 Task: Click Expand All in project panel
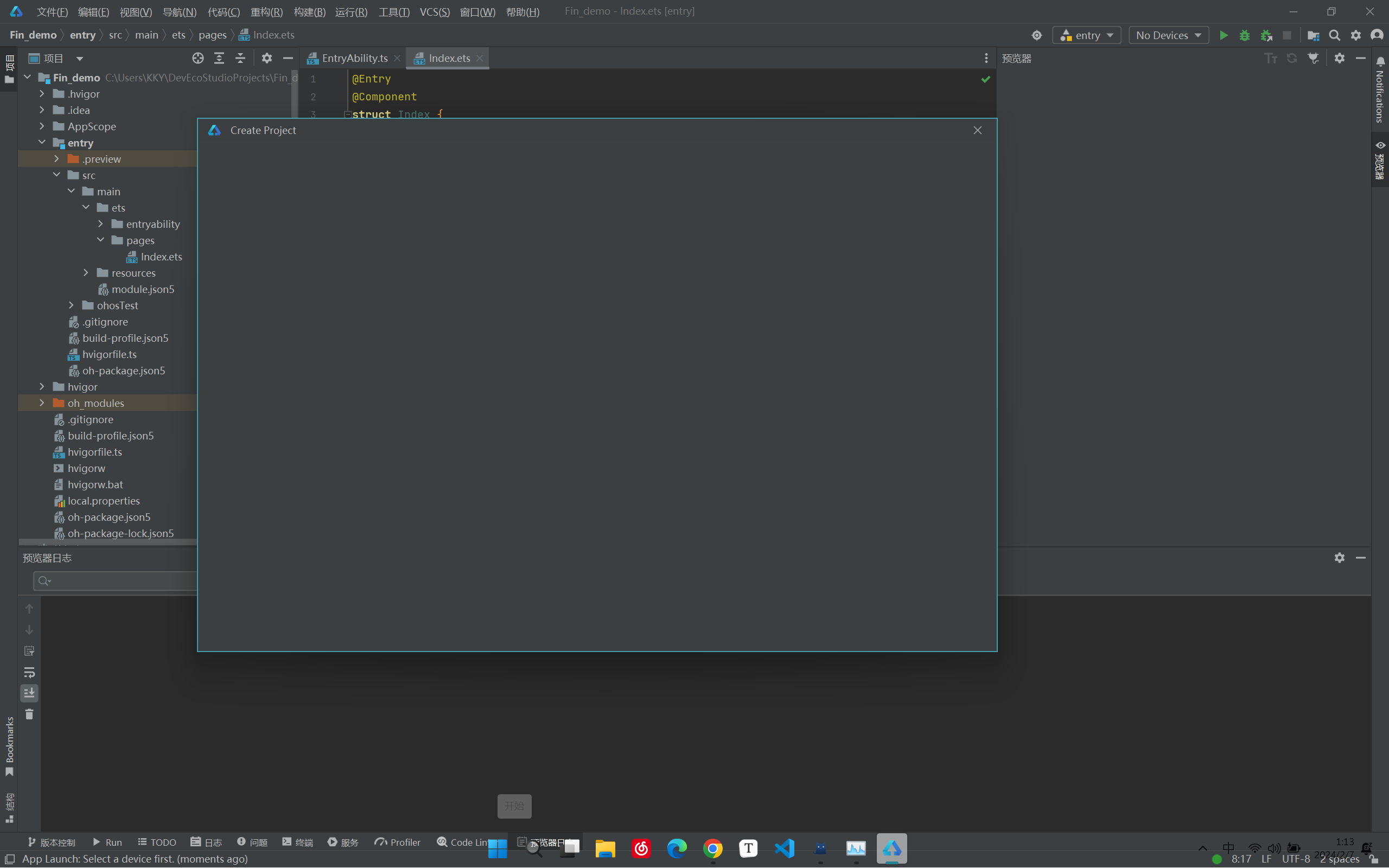(219, 58)
